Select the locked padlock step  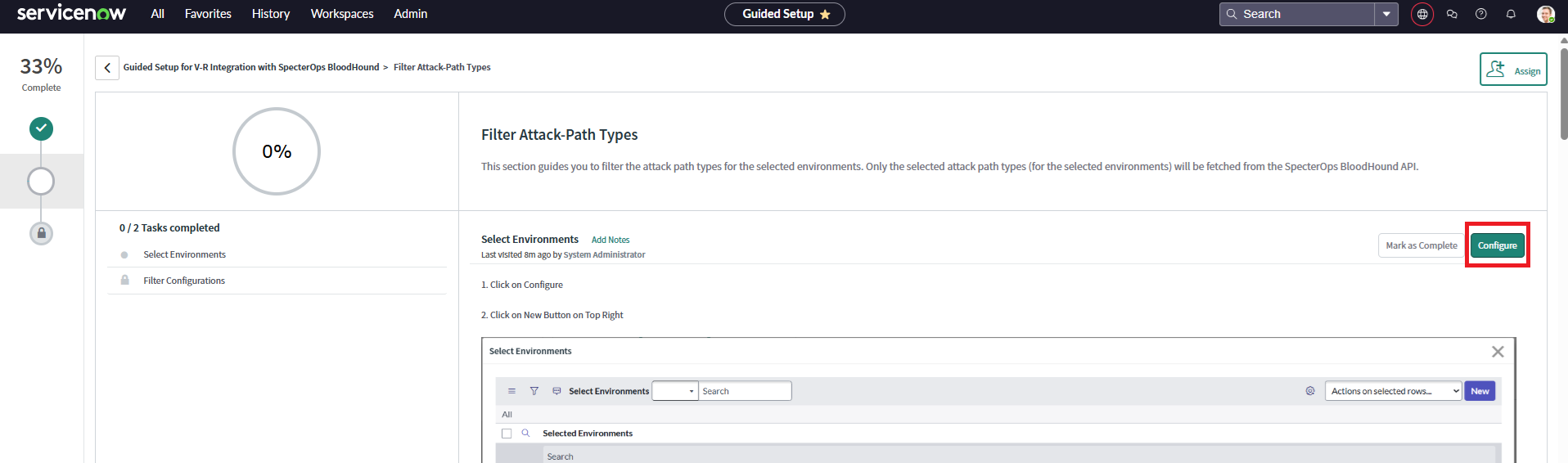41,233
